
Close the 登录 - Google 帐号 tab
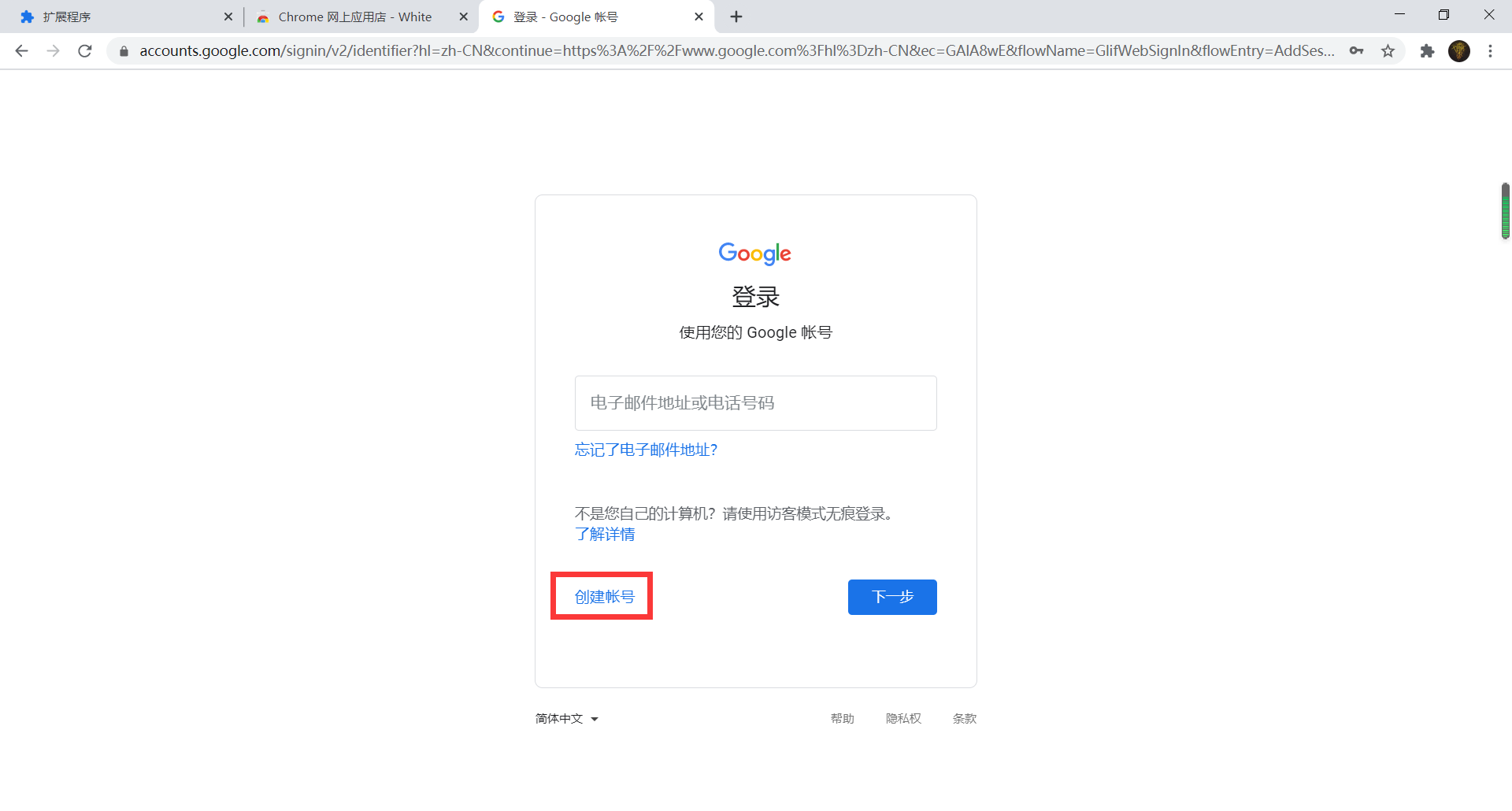point(699,17)
